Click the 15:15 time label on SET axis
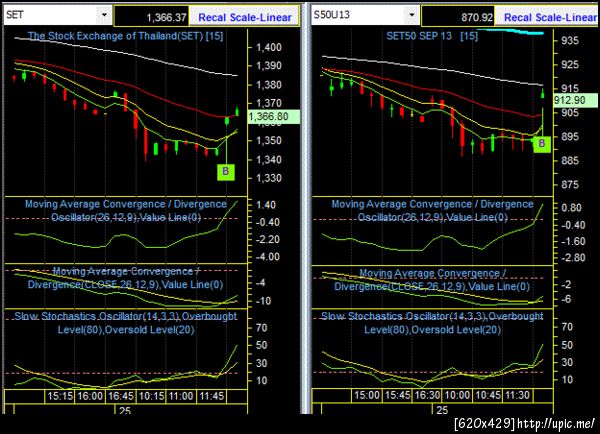Viewport: 600px width, 434px height. tap(60, 396)
